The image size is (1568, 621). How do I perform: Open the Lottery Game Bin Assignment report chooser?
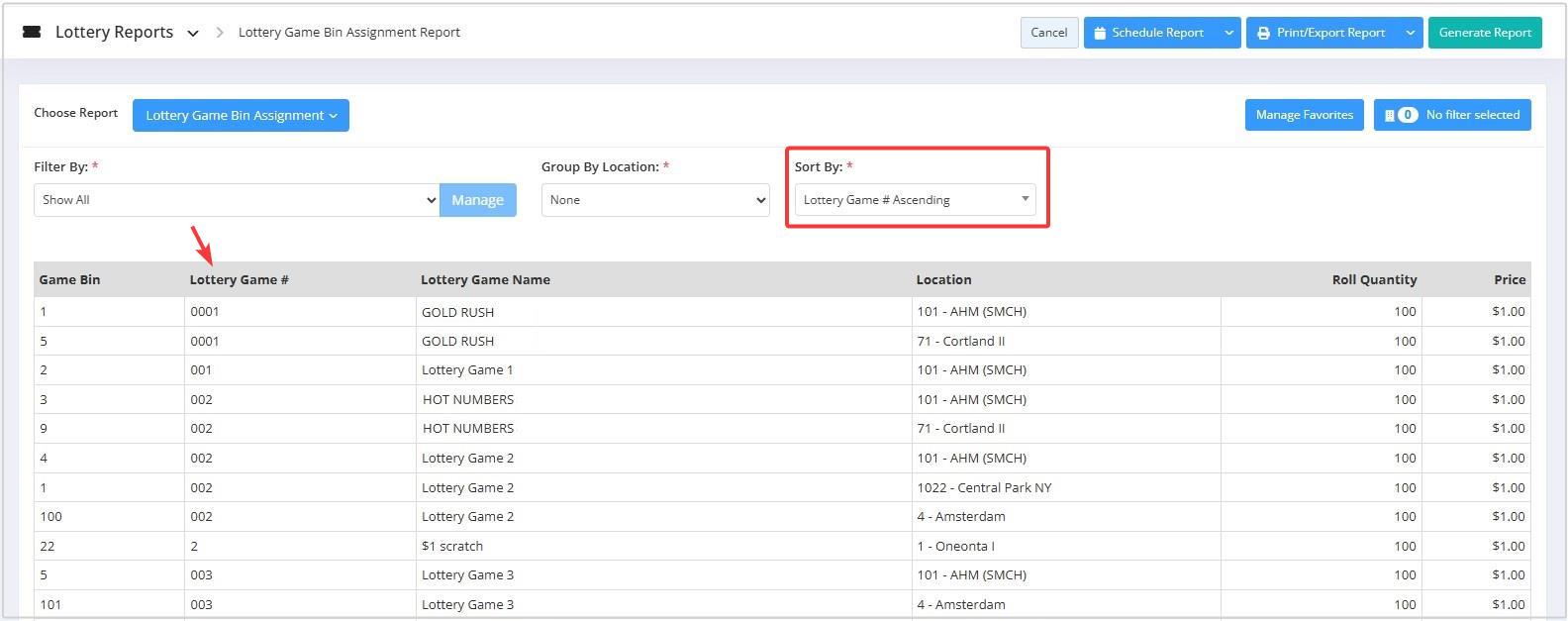[241, 115]
